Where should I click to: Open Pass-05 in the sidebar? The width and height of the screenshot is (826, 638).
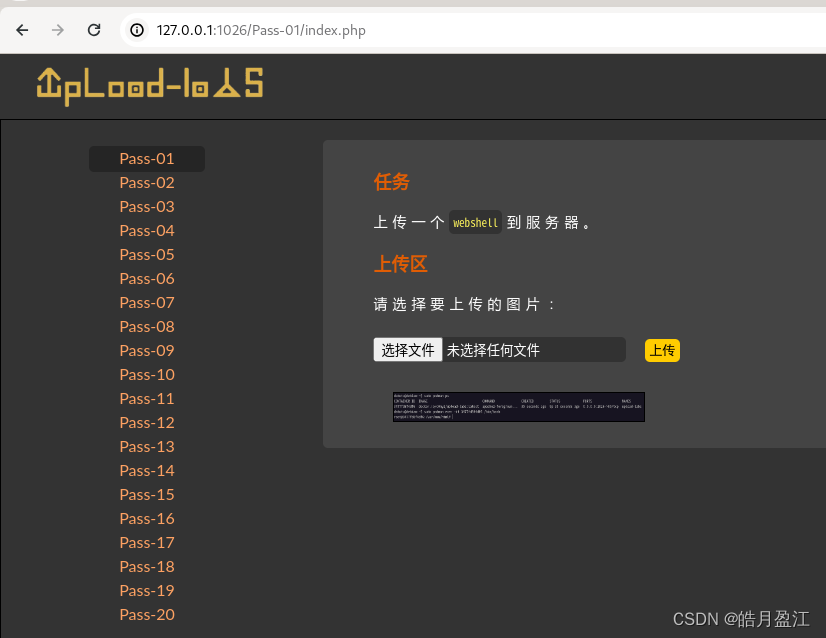point(147,254)
